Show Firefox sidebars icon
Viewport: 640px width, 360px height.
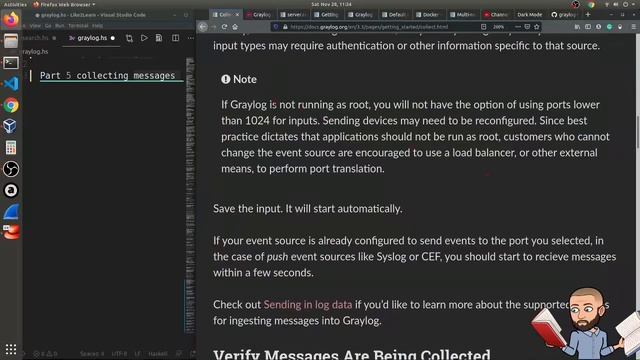(588, 27)
